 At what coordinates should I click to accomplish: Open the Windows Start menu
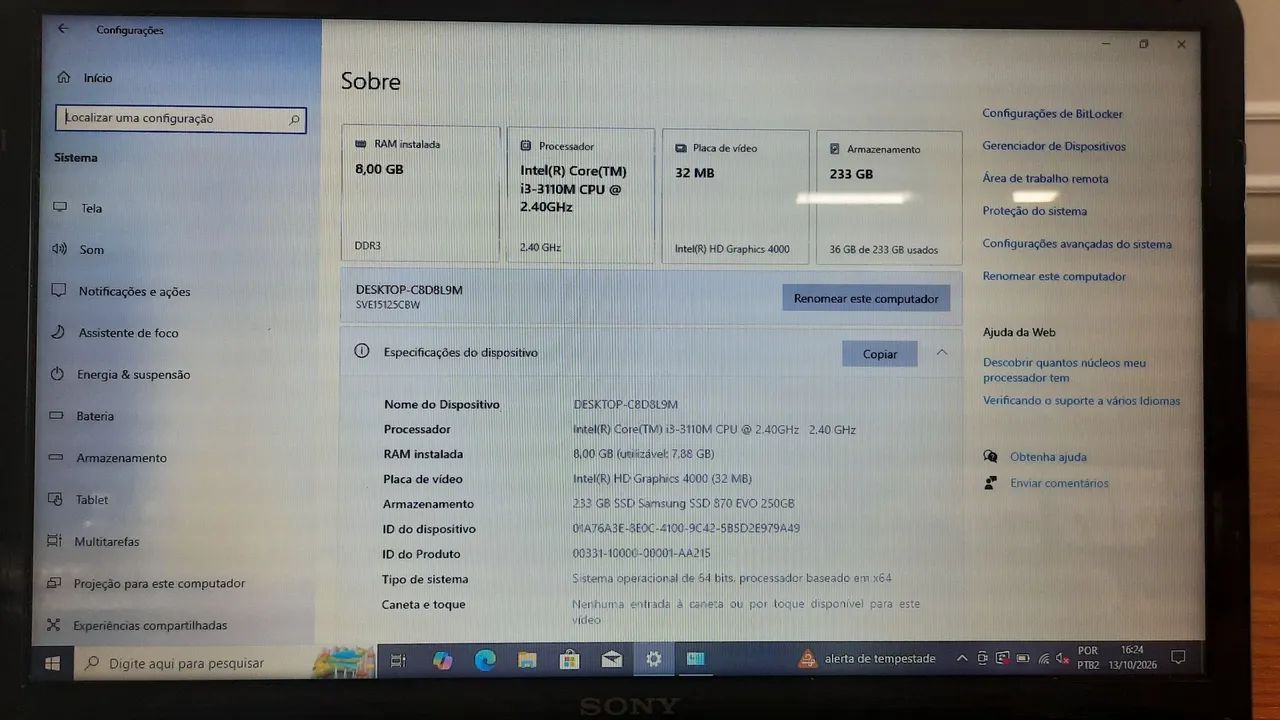coord(52,662)
